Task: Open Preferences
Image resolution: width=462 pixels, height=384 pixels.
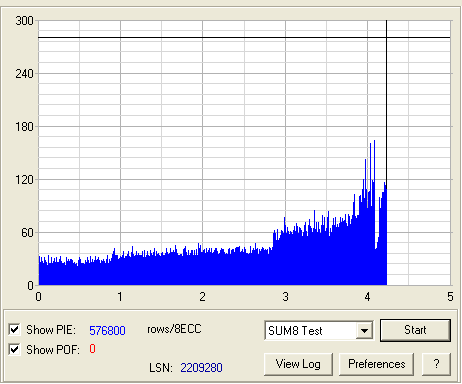Action: click(376, 364)
